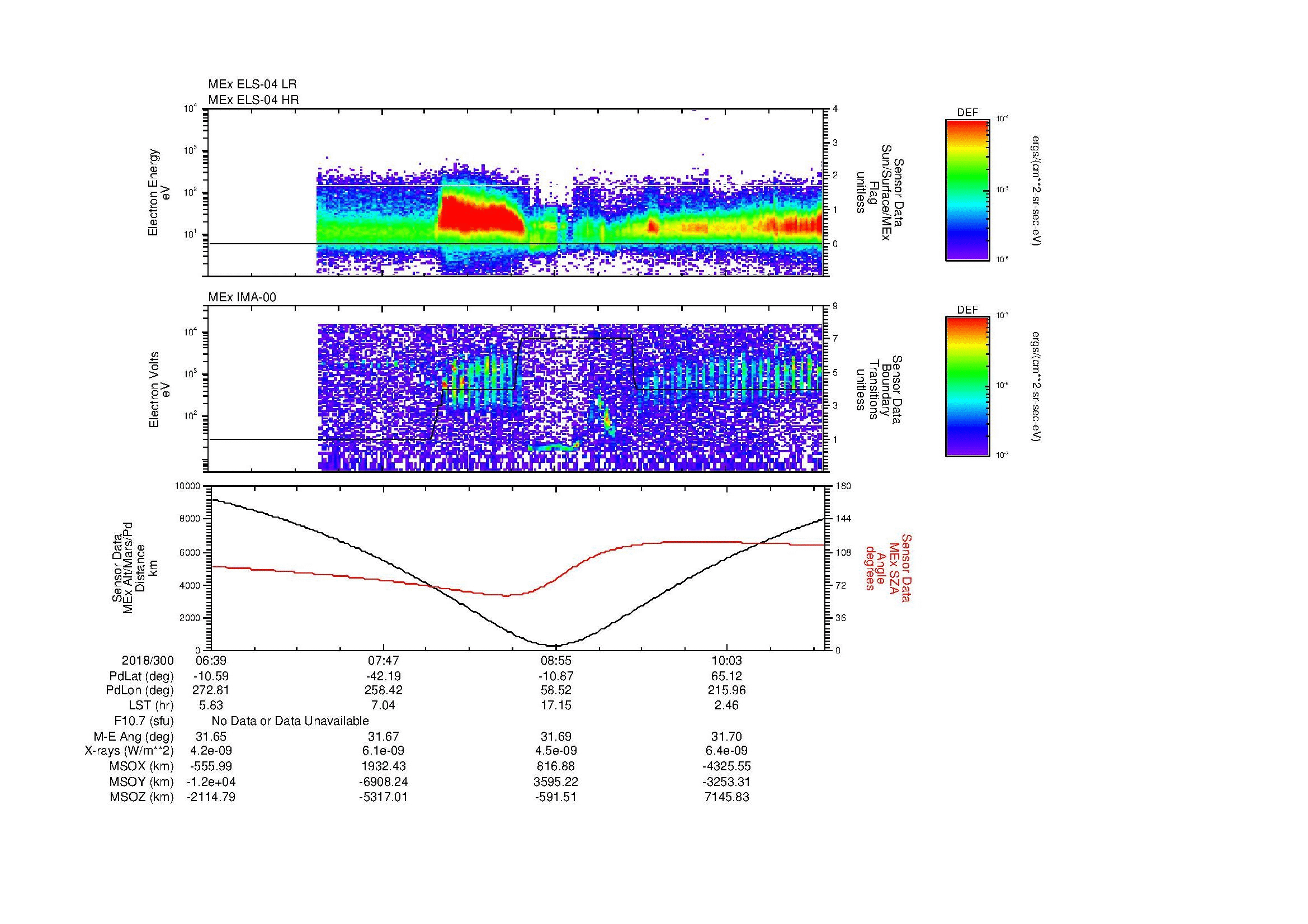Click the time tick label '10:03'

(x=727, y=660)
